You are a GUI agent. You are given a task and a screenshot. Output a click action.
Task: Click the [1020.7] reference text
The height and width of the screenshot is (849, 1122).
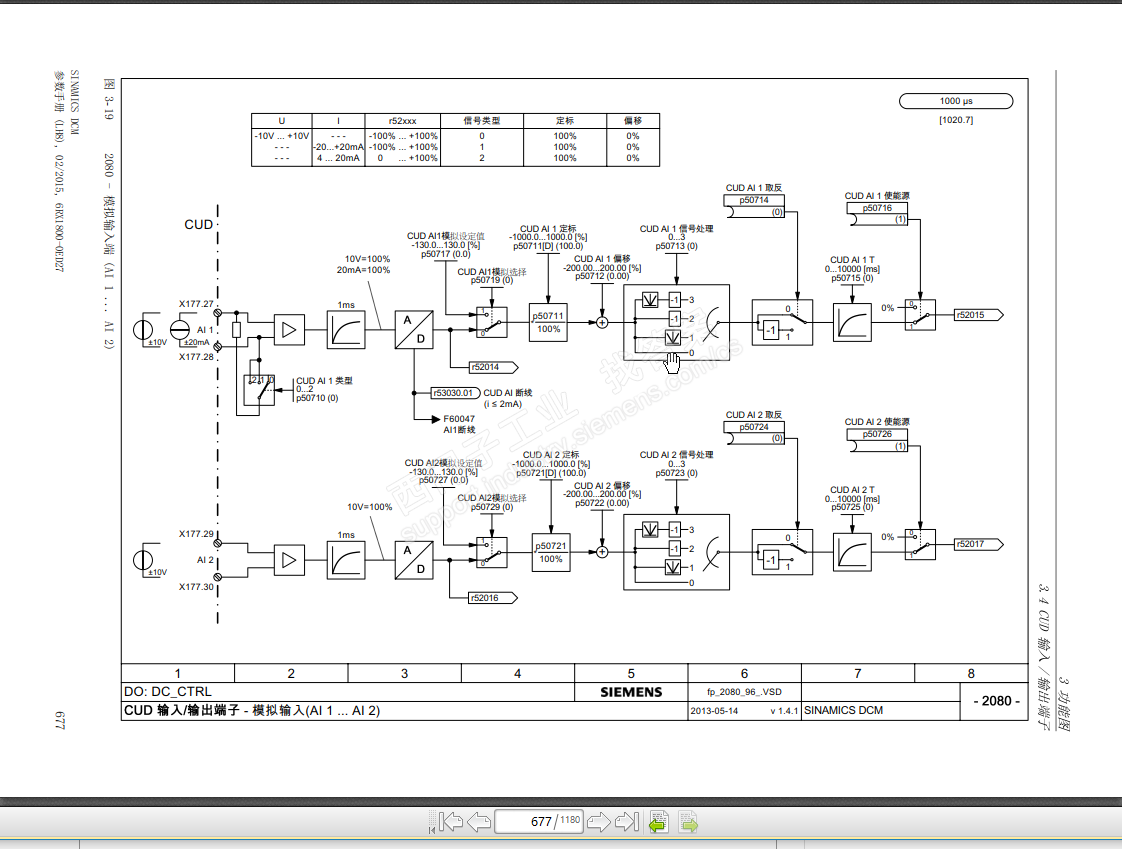click(956, 120)
